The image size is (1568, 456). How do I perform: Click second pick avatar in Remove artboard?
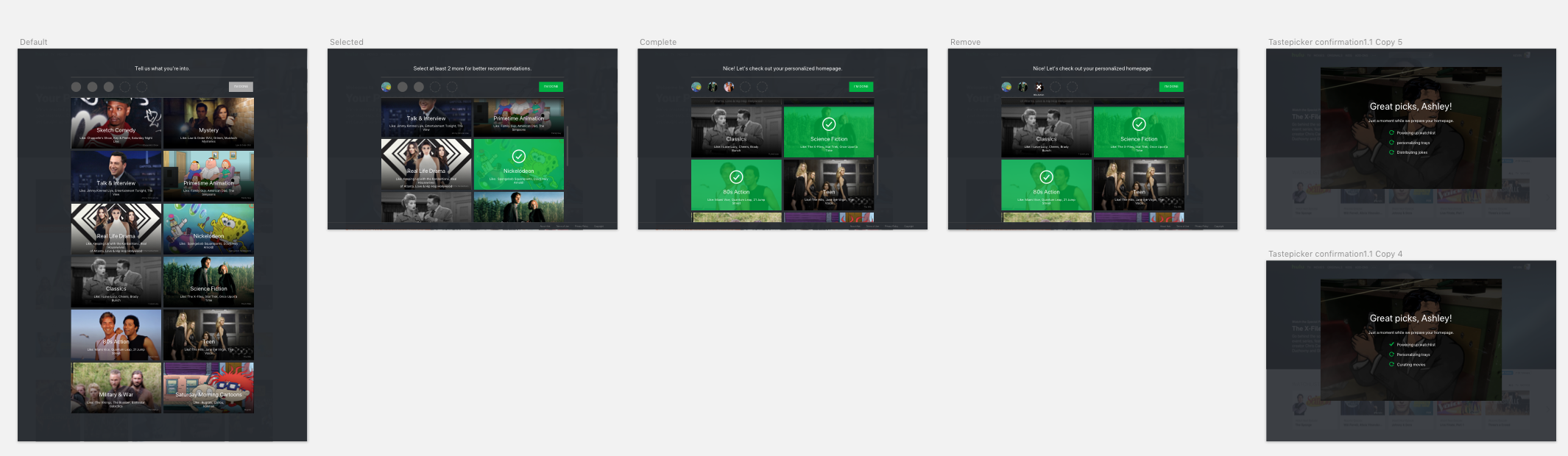coord(1023,87)
